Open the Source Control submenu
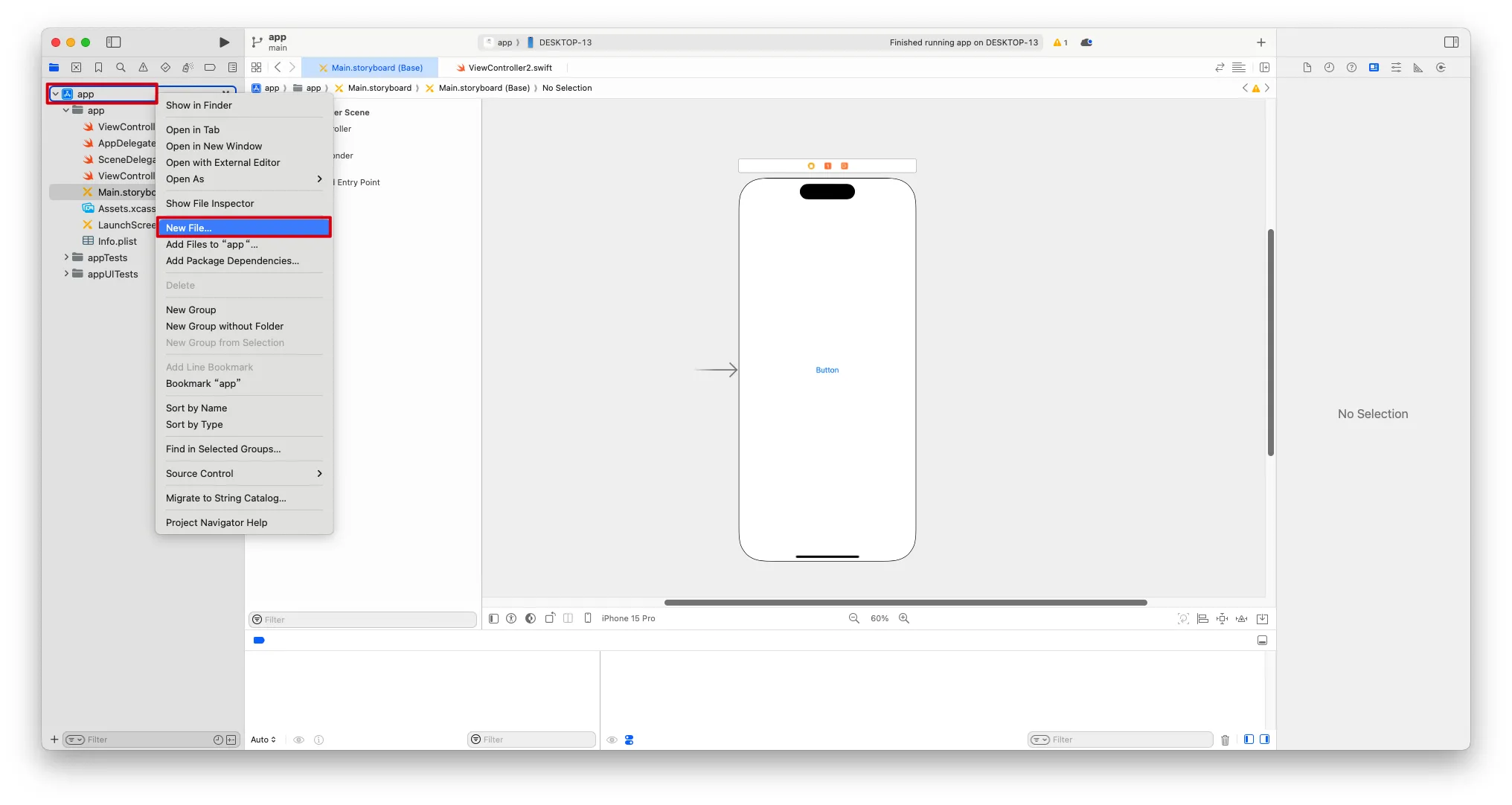This screenshot has height=805, width=1512. 244,473
